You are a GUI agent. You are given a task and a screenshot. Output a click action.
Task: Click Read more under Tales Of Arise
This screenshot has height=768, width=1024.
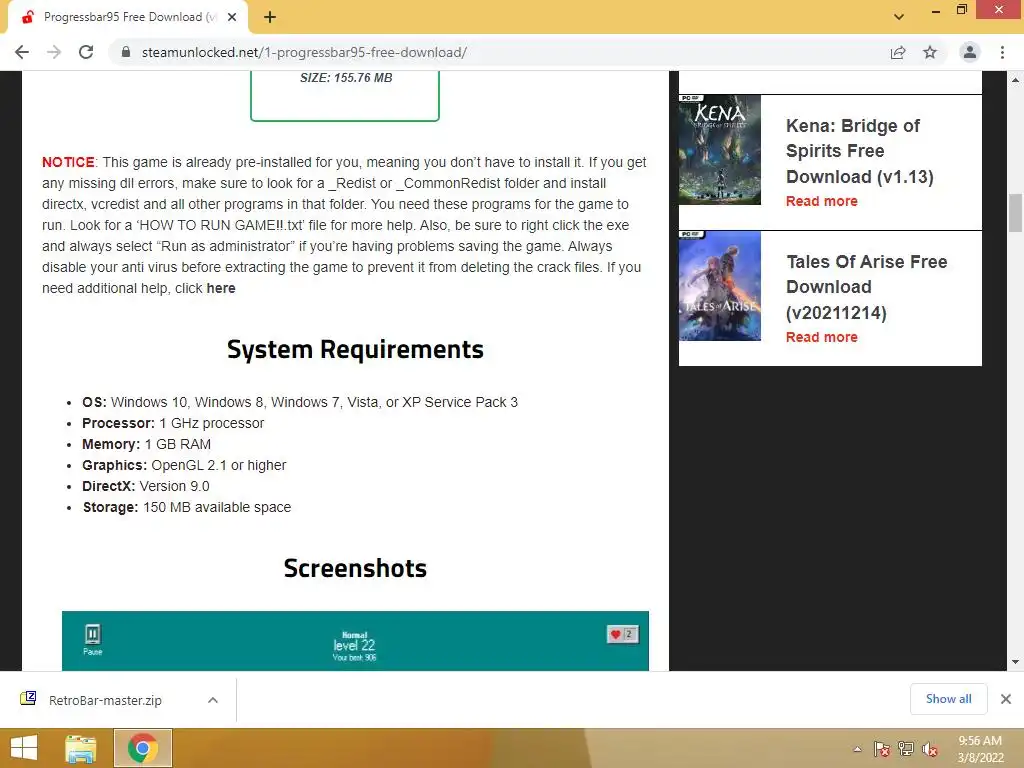pyautogui.click(x=822, y=337)
